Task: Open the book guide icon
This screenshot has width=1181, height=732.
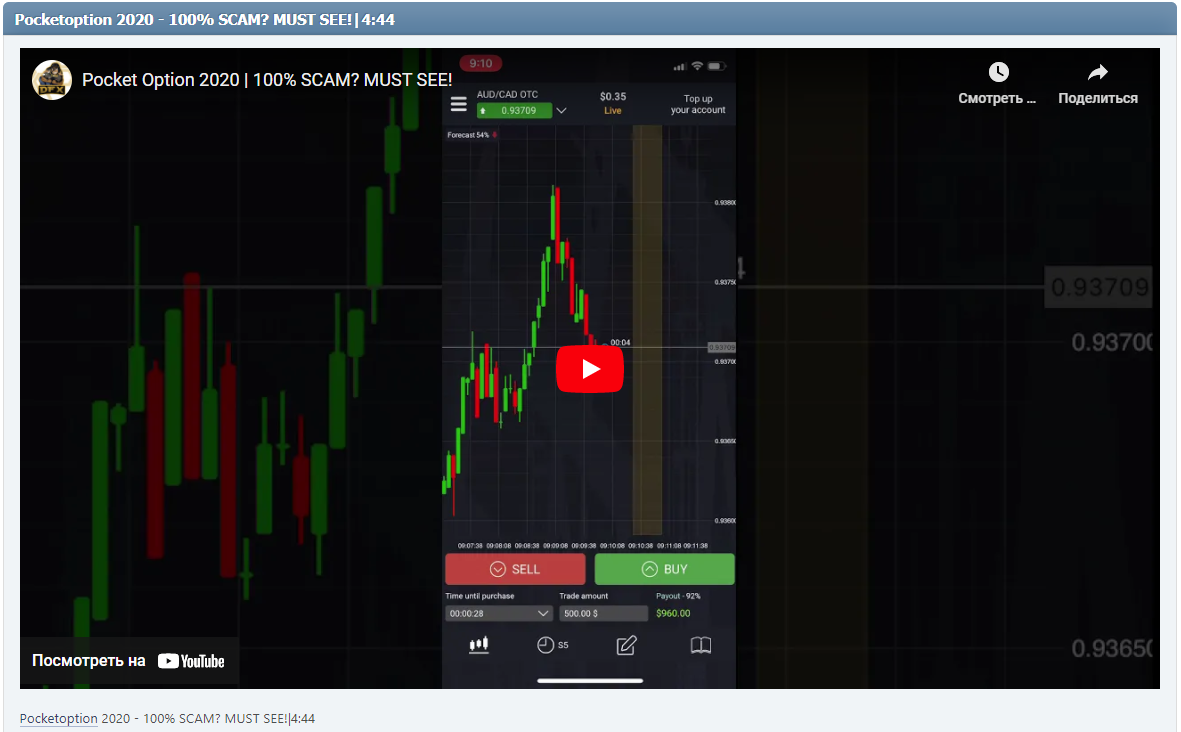Action: 701,645
